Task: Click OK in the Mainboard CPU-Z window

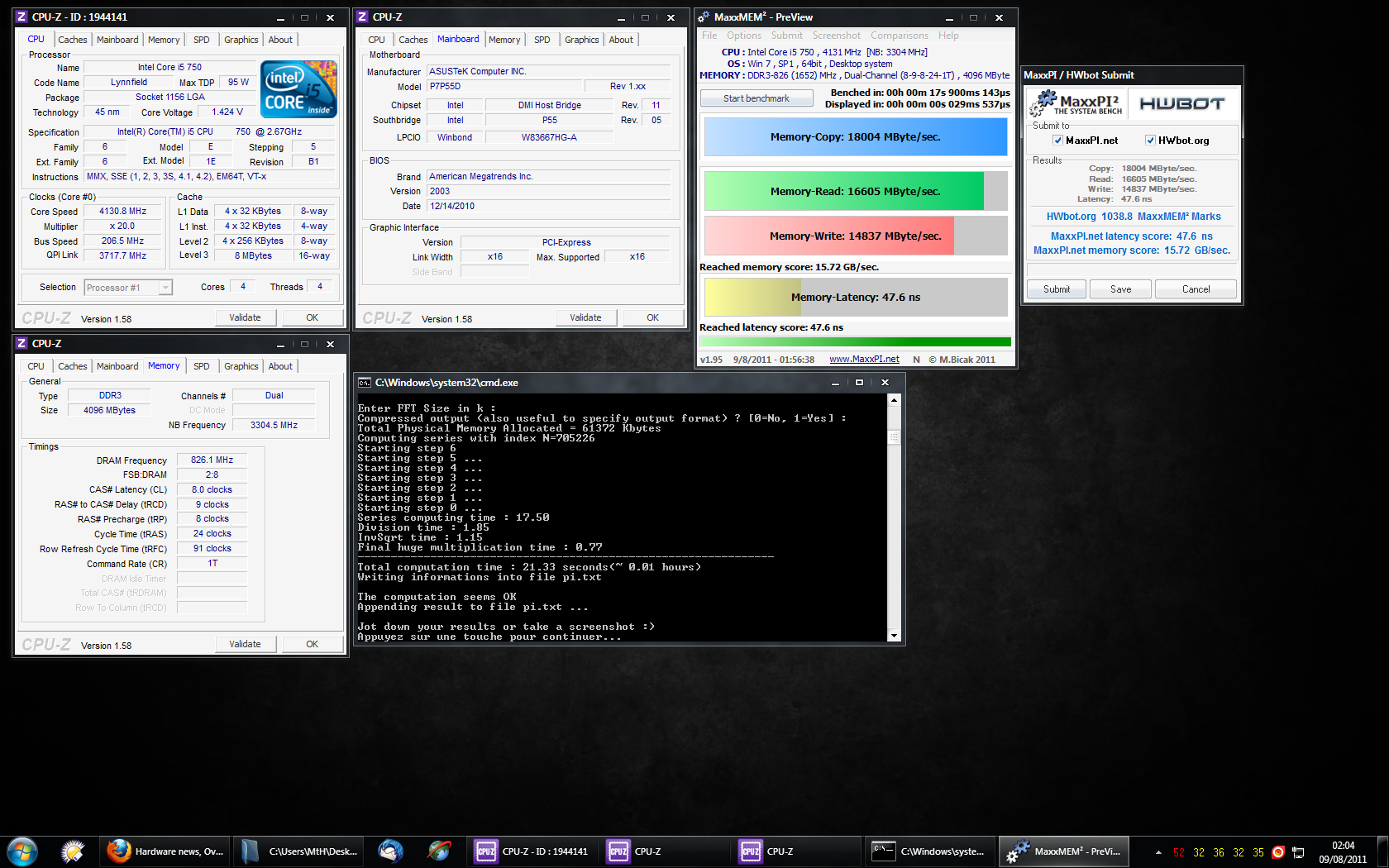Action: tap(653, 318)
